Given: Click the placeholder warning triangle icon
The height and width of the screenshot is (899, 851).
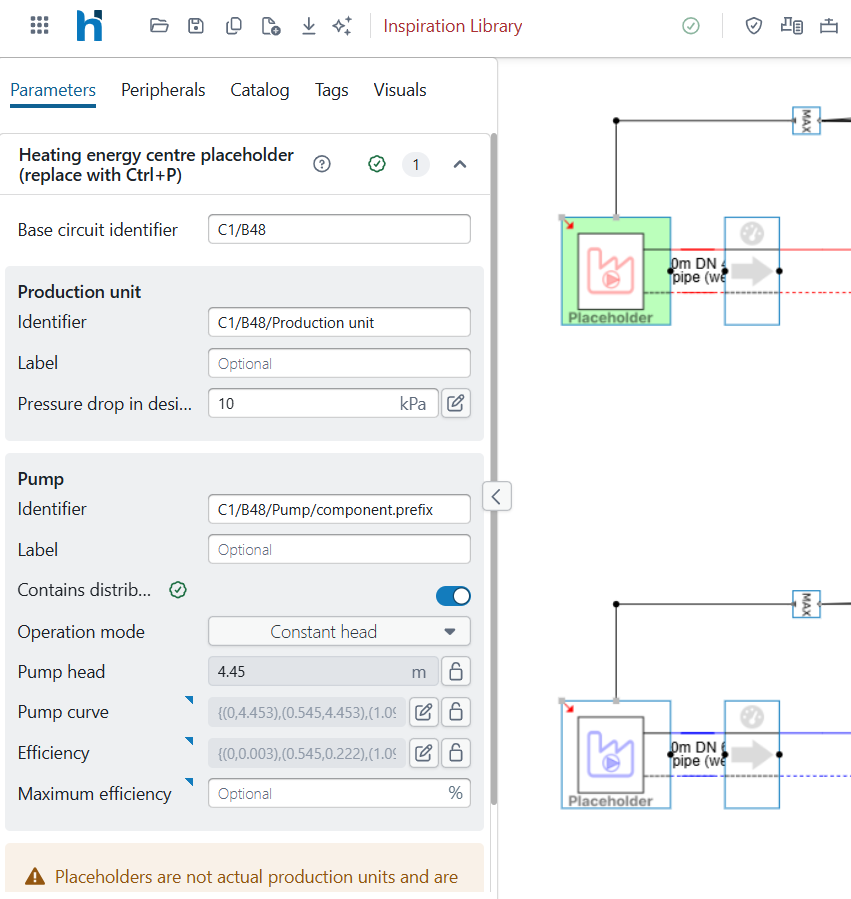Looking at the screenshot, I should tap(35, 876).
